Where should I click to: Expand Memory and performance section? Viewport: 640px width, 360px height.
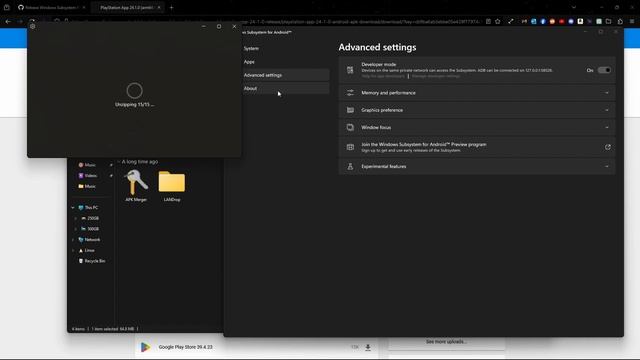pos(477,93)
